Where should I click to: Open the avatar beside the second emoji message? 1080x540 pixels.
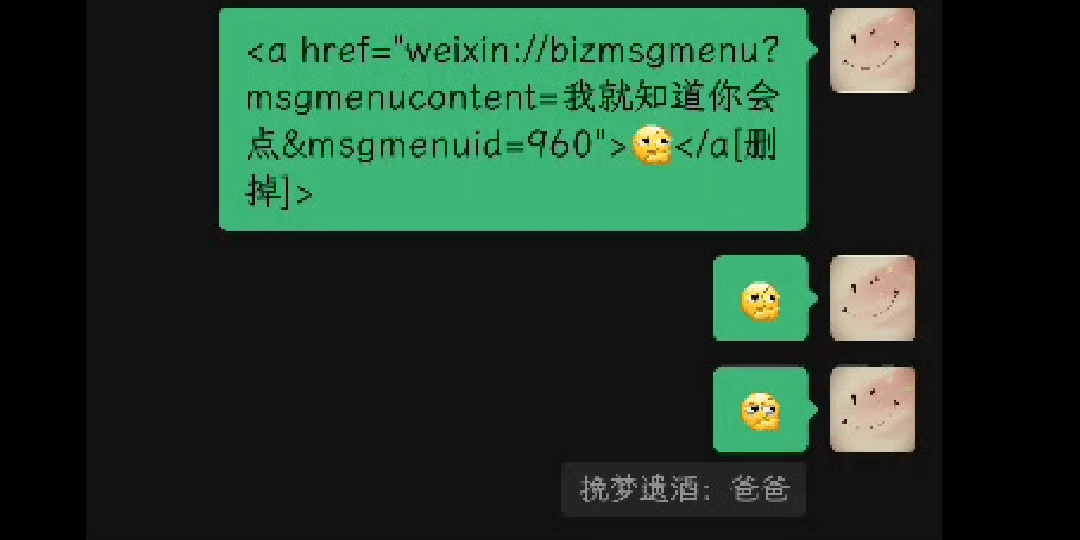pyautogui.click(x=872, y=298)
